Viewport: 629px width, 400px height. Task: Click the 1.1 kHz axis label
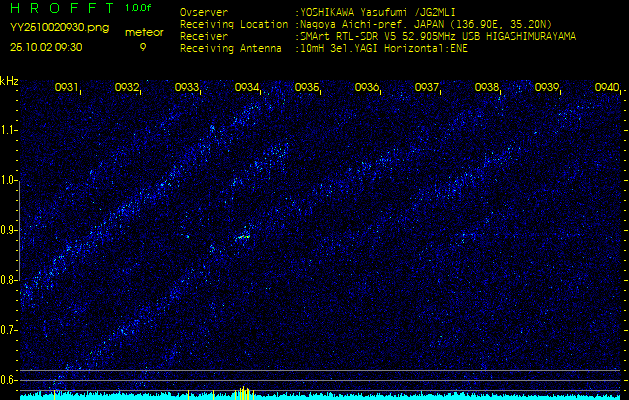point(8,131)
